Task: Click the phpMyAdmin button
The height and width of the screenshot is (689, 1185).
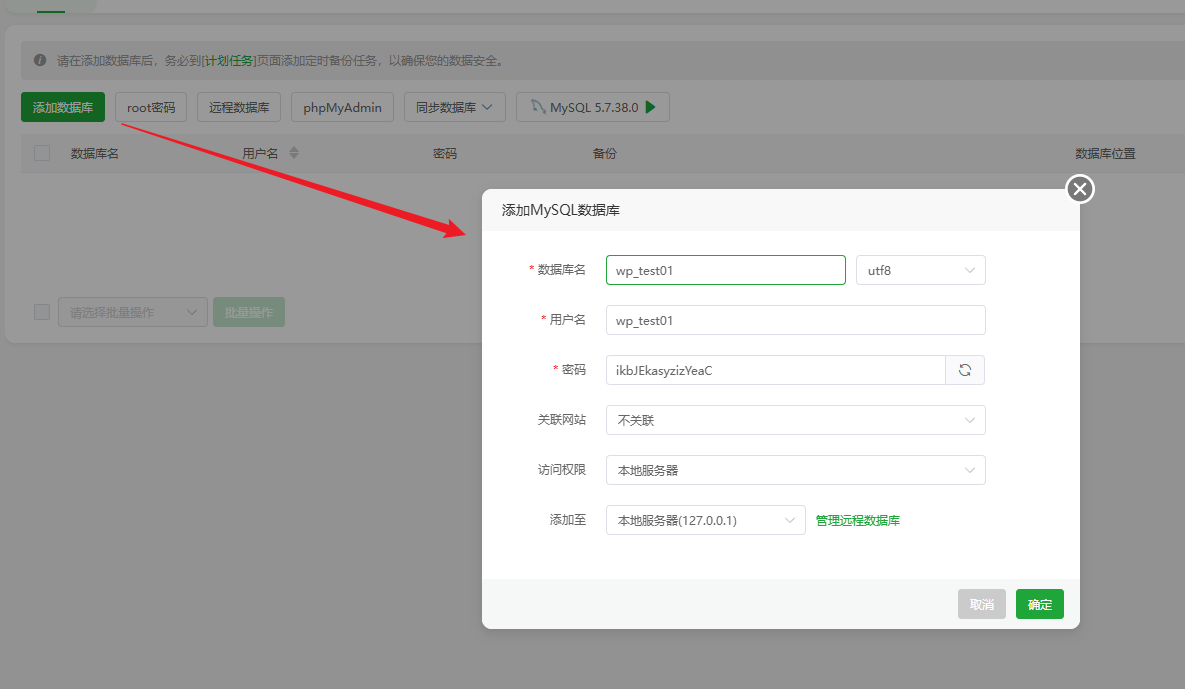Action: [342, 107]
